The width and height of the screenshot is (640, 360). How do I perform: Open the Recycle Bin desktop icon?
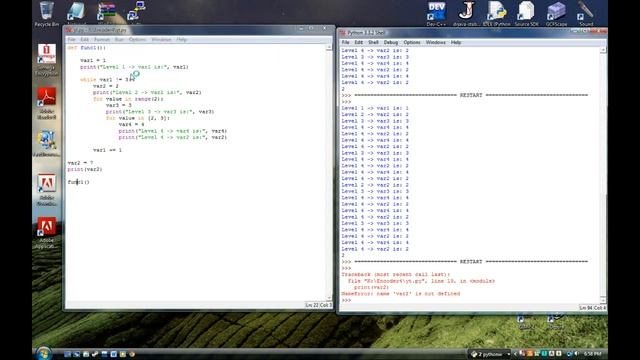(x=46, y=13)
